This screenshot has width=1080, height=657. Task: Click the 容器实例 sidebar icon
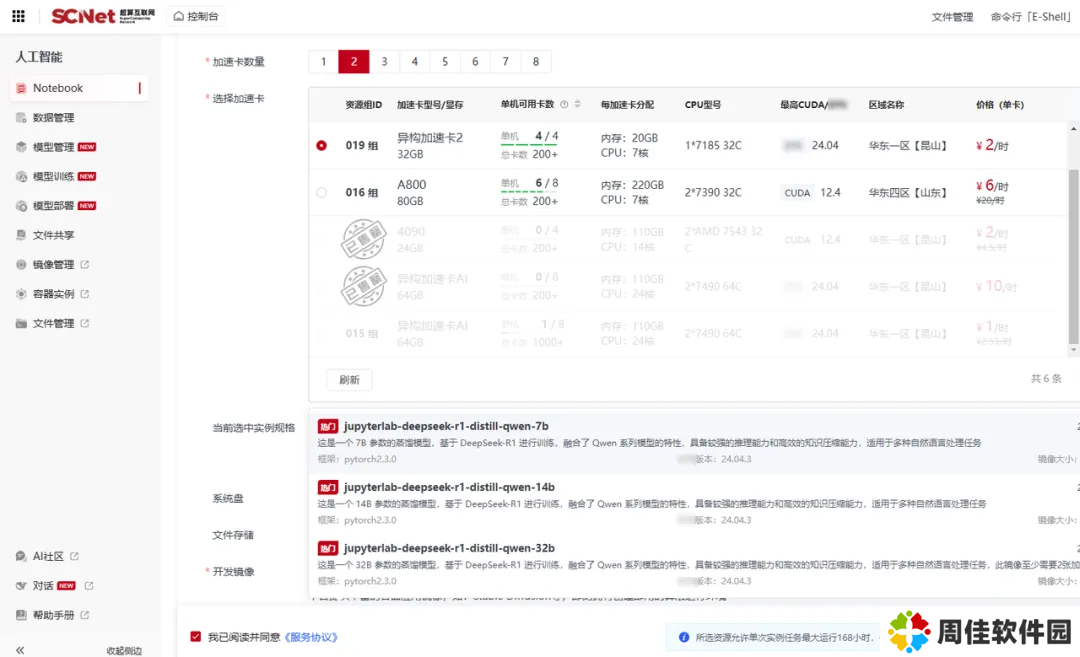coord(21,294)
